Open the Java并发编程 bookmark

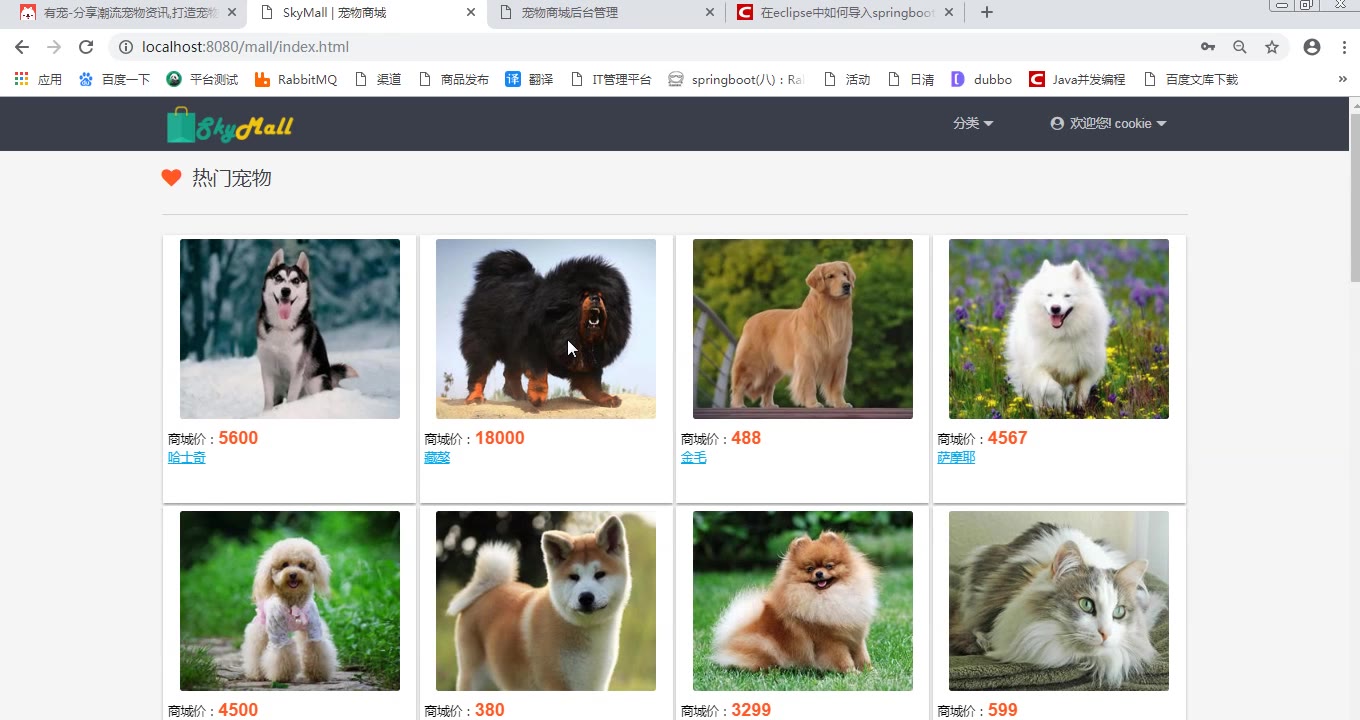pos(1077,79)
